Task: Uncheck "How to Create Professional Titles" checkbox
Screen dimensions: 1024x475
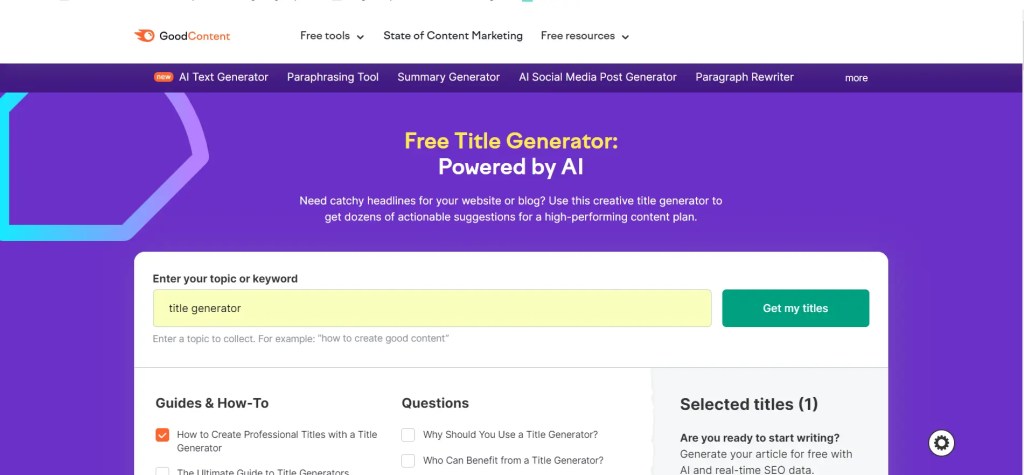Action: [x=162, y=435]
